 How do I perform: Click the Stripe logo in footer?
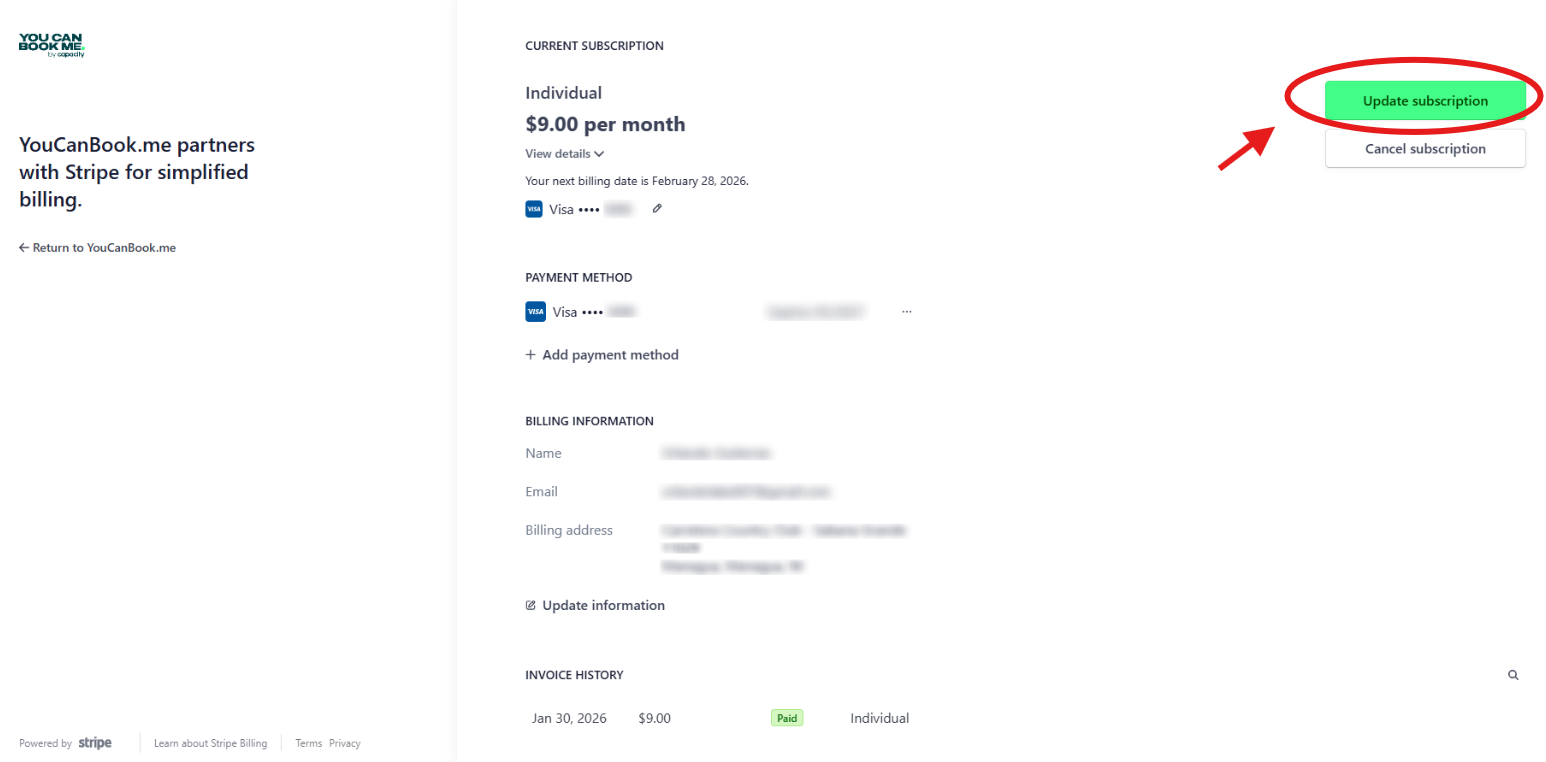[95, 743]
